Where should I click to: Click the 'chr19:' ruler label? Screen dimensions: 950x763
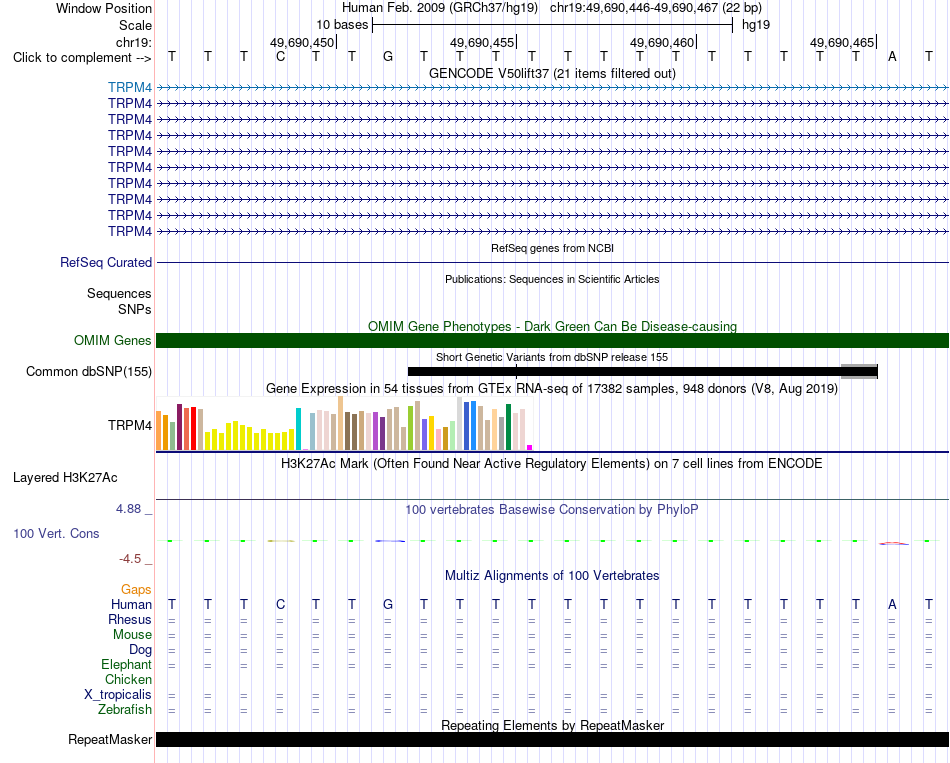133,42
